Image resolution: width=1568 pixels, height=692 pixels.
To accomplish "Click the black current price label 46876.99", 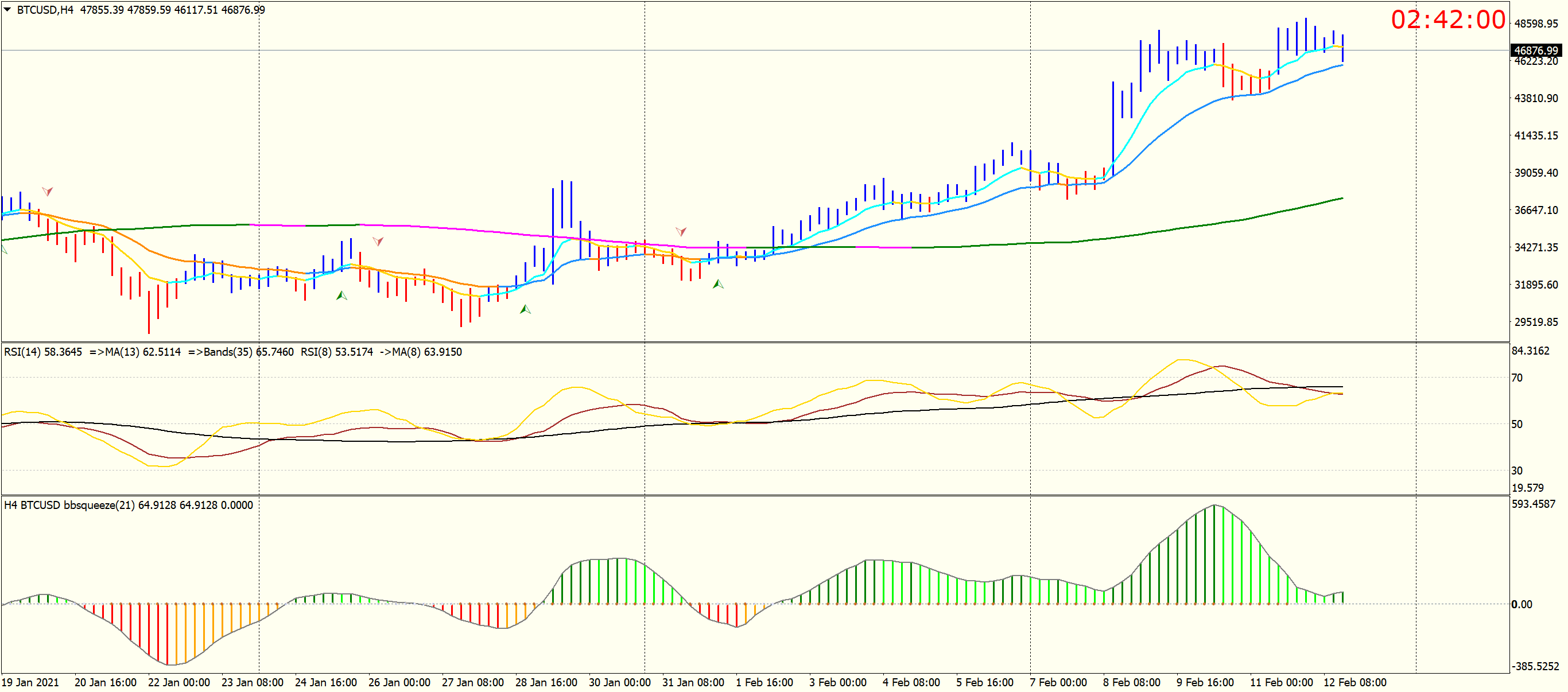I will tap(1536, 50).
